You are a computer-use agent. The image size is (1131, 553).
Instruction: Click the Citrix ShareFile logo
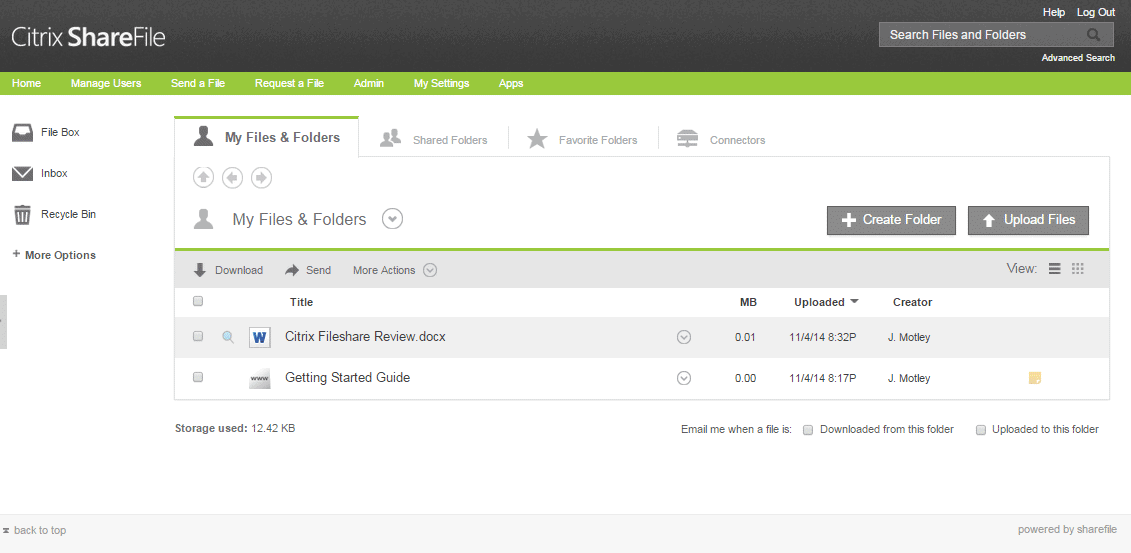(88, 37)
